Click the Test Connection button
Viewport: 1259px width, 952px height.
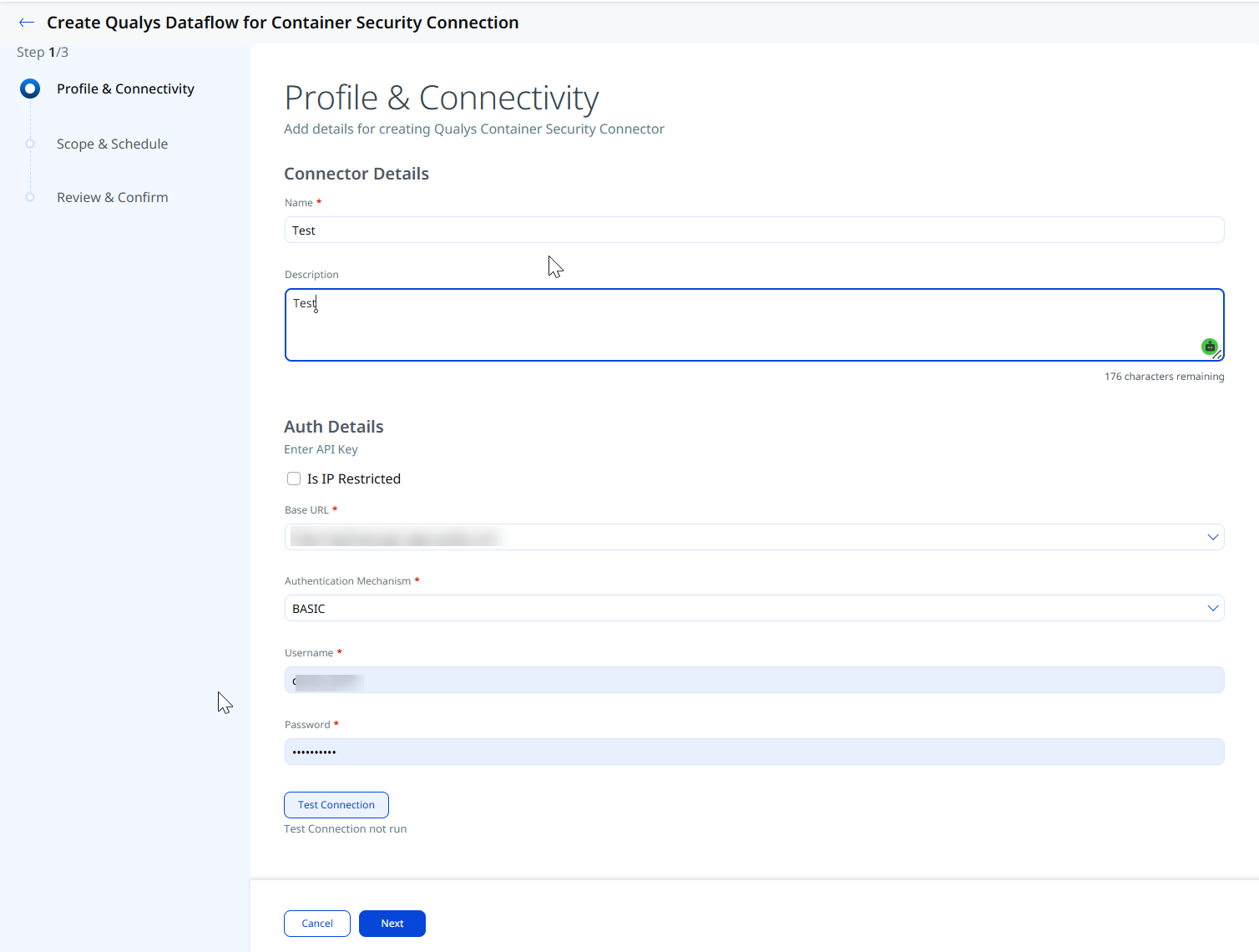tap(336, 805)
